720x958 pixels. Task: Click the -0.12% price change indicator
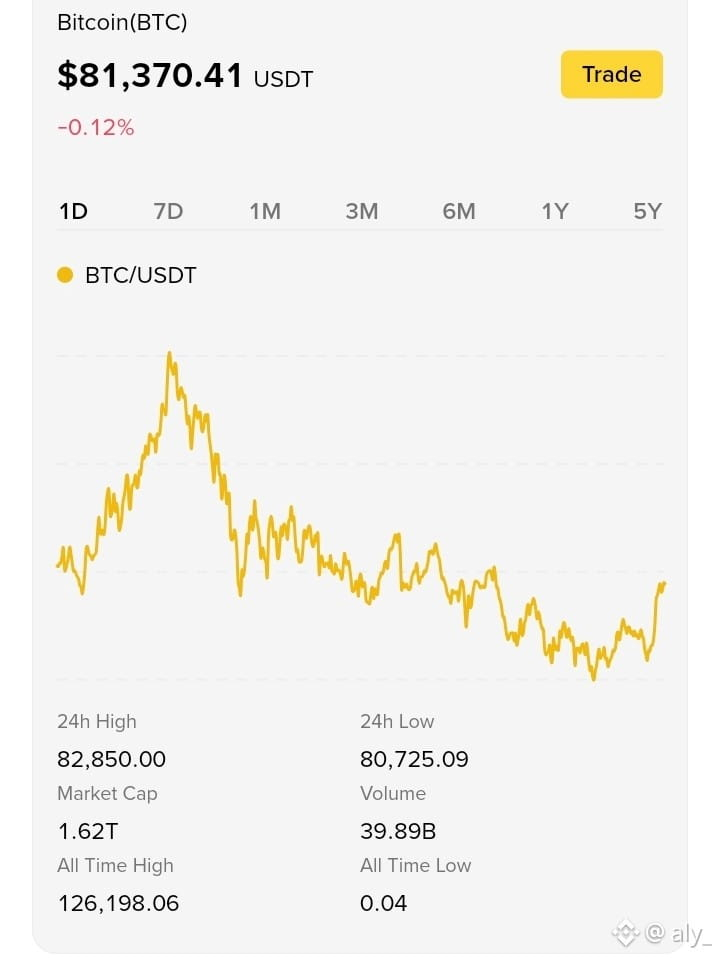coord(95,128)
